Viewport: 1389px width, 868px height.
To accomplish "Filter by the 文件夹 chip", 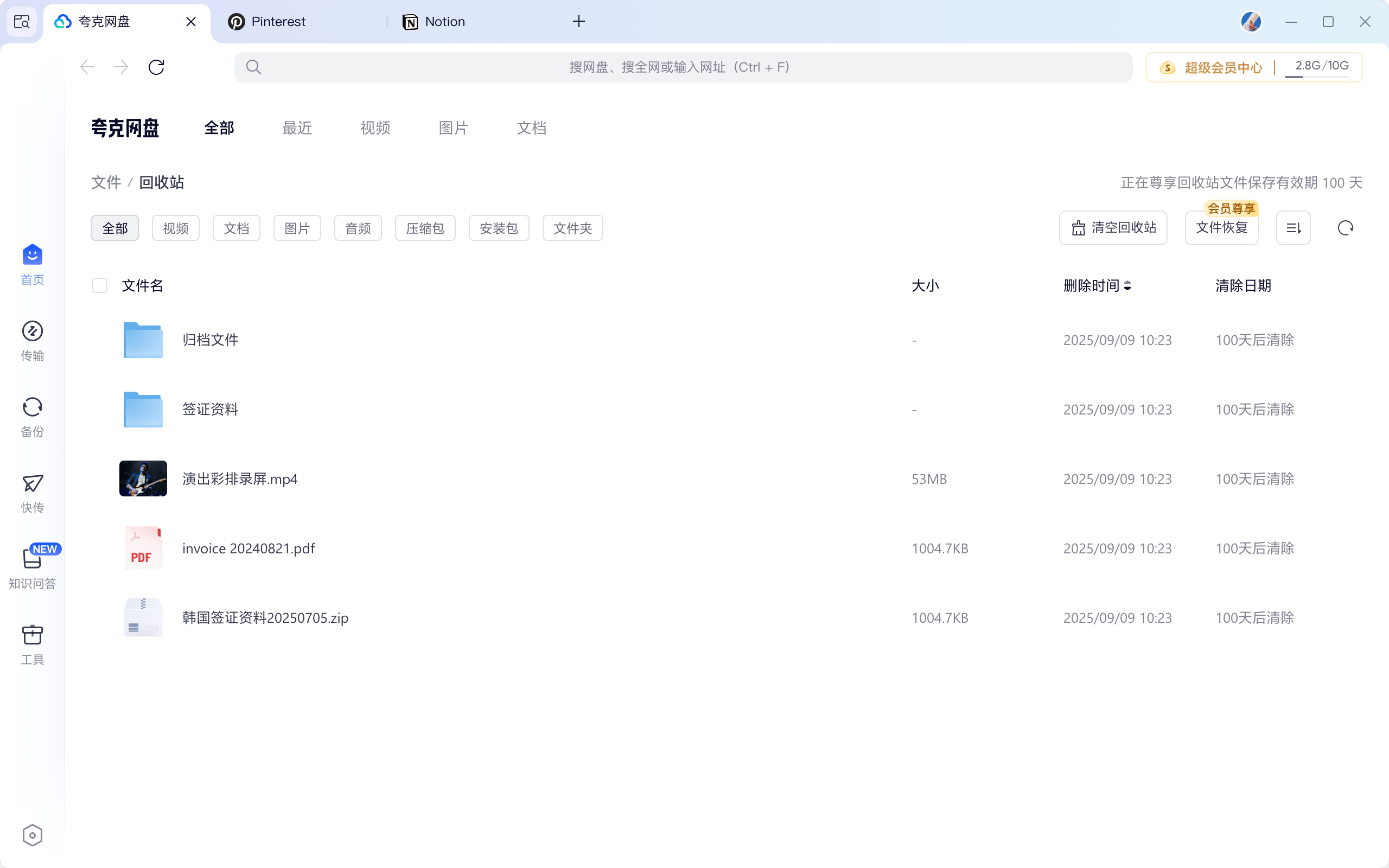I will coord(573,228).
